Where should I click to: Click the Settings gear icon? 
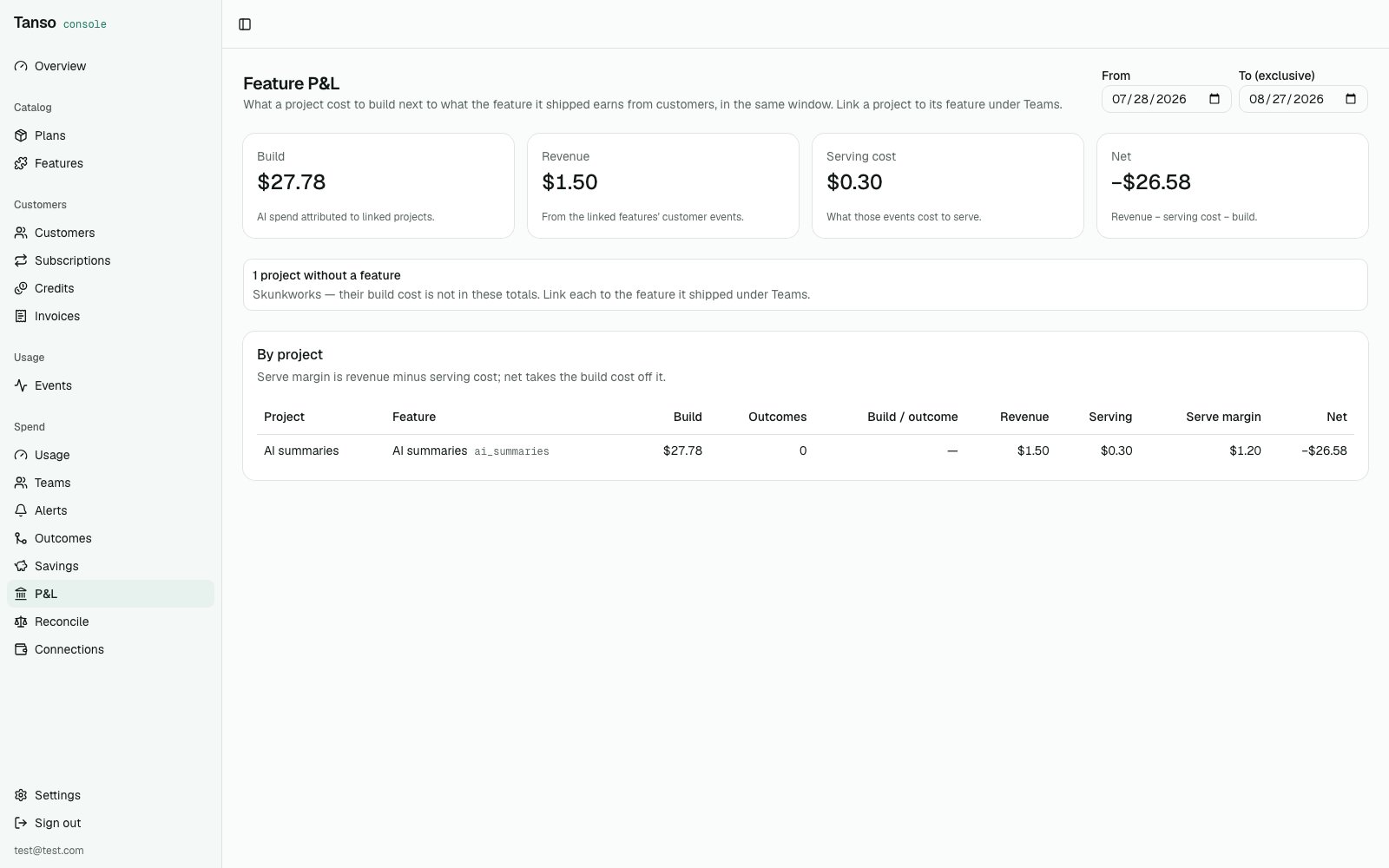pyautogui.click(x=21, y=795)
